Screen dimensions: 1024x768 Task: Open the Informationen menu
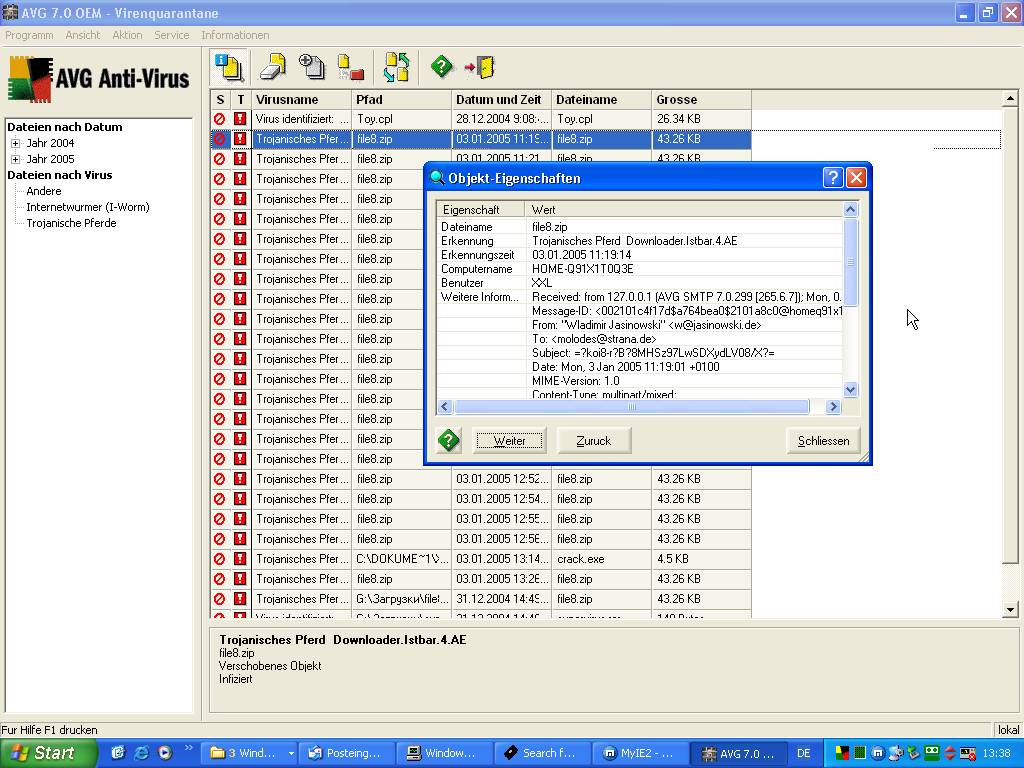(x=235, y=35)
